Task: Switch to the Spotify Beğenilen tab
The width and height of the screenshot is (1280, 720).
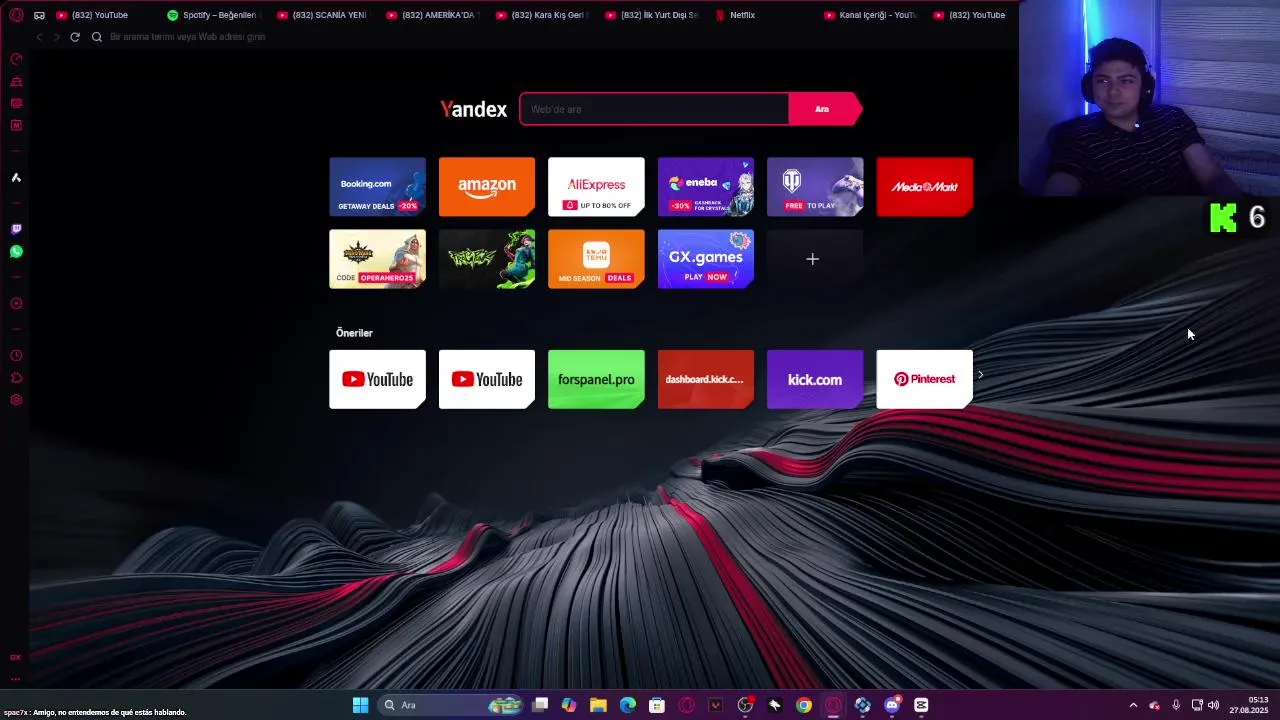Action: pos(212,15)
